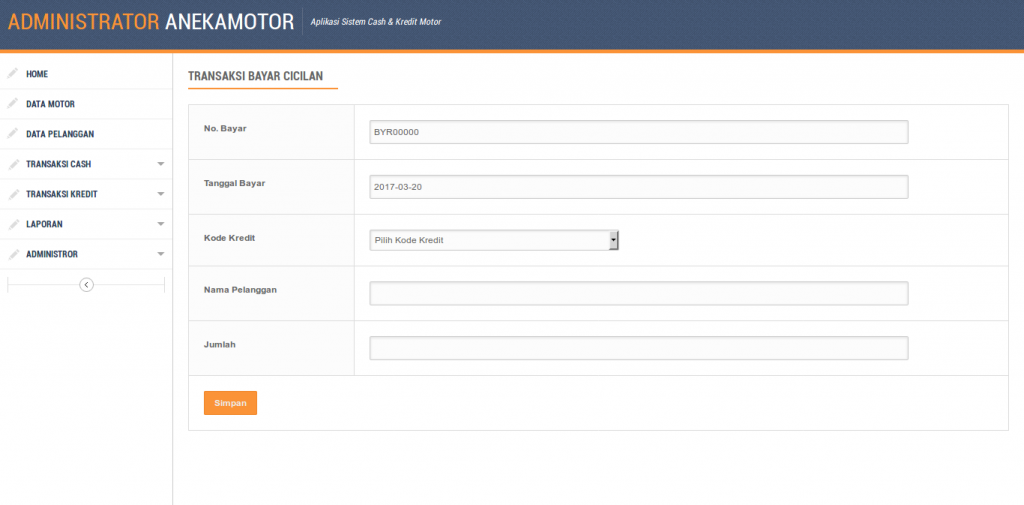
Task: Focus the Jumlah input field
Action: coord(639,348)
